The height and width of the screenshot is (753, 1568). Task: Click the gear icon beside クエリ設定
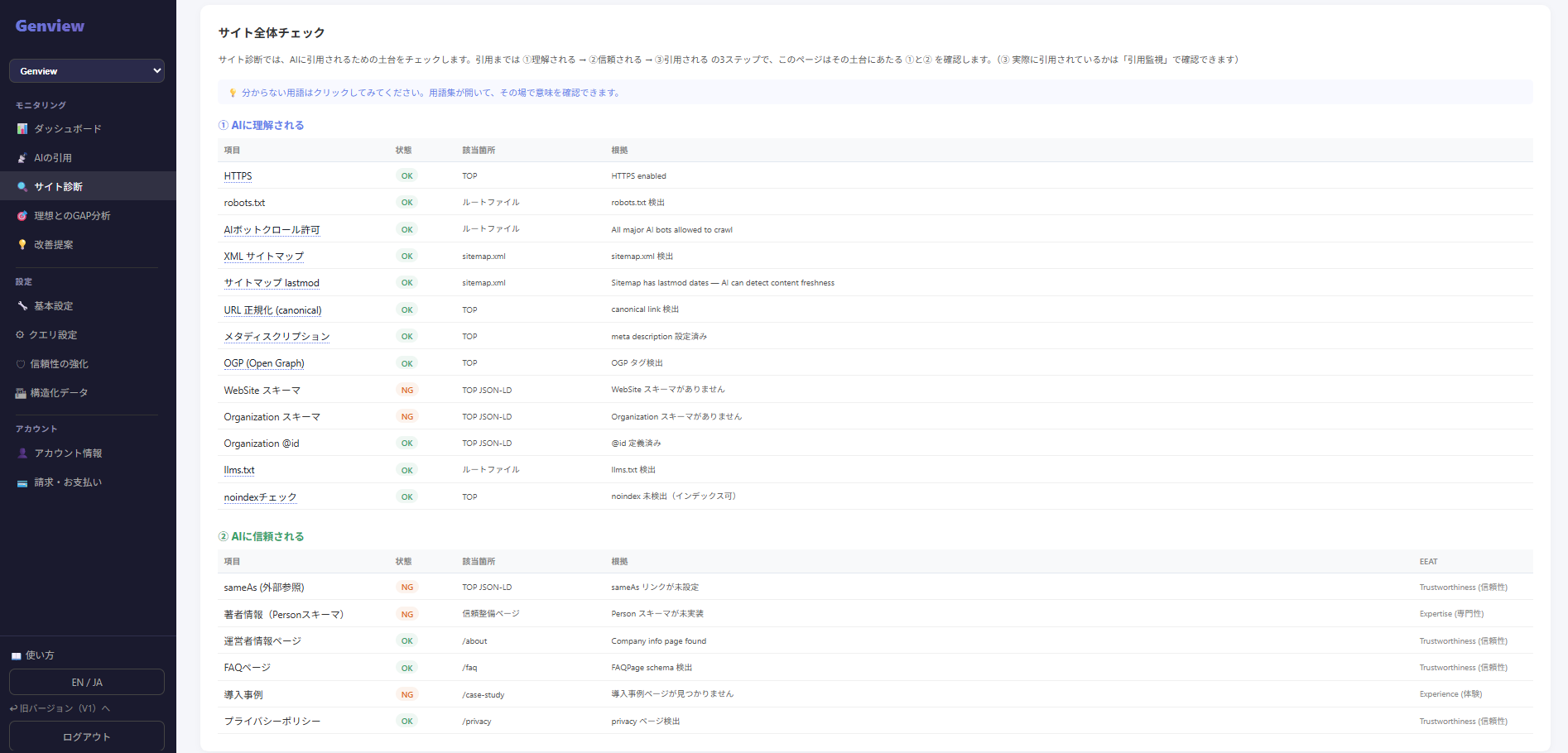(20, 335)
